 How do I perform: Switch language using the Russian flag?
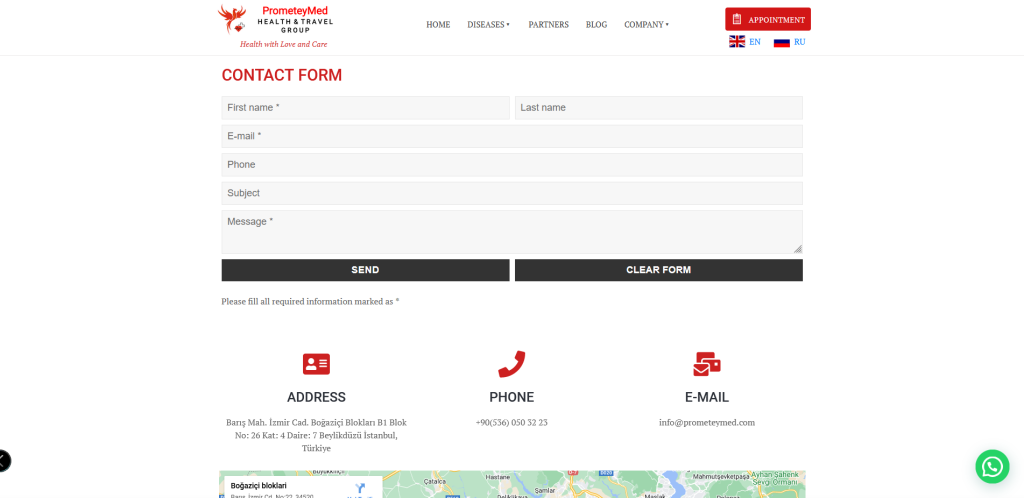[782, 42]
